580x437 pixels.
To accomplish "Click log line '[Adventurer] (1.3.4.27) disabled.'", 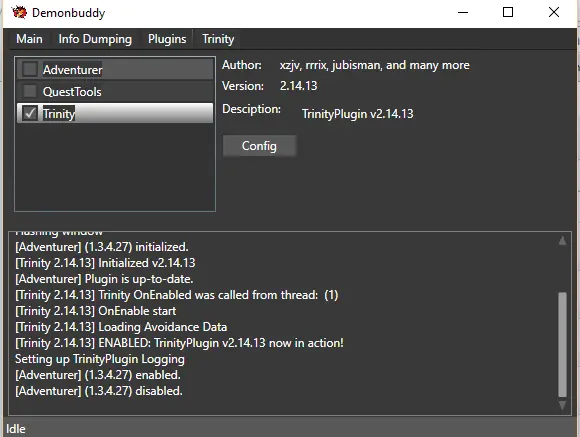I will click(x=99, y=391).
